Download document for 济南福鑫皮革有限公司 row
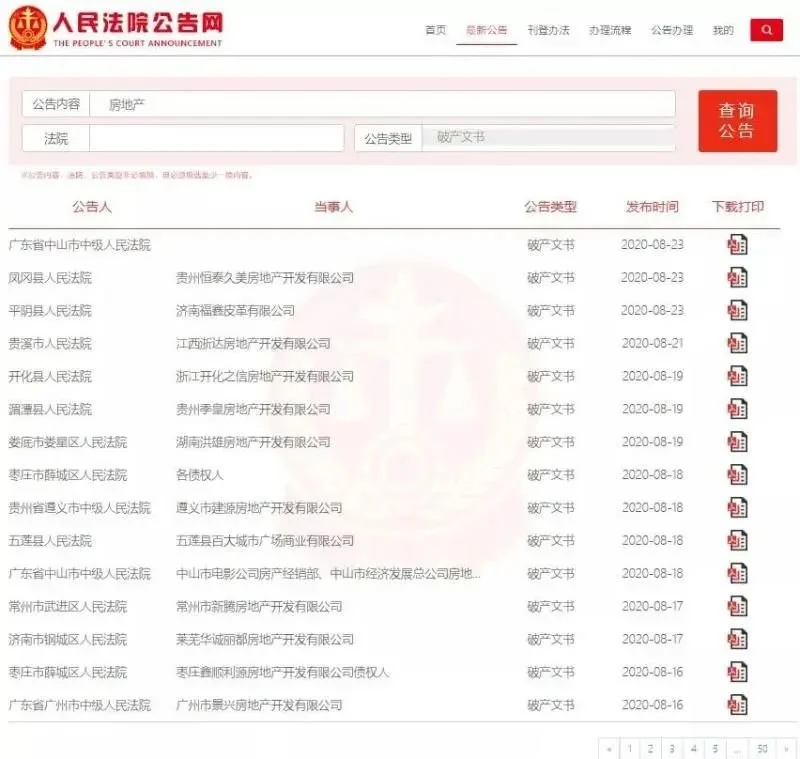Viewport: 800px width, 759px height. (x=737, y=311)
